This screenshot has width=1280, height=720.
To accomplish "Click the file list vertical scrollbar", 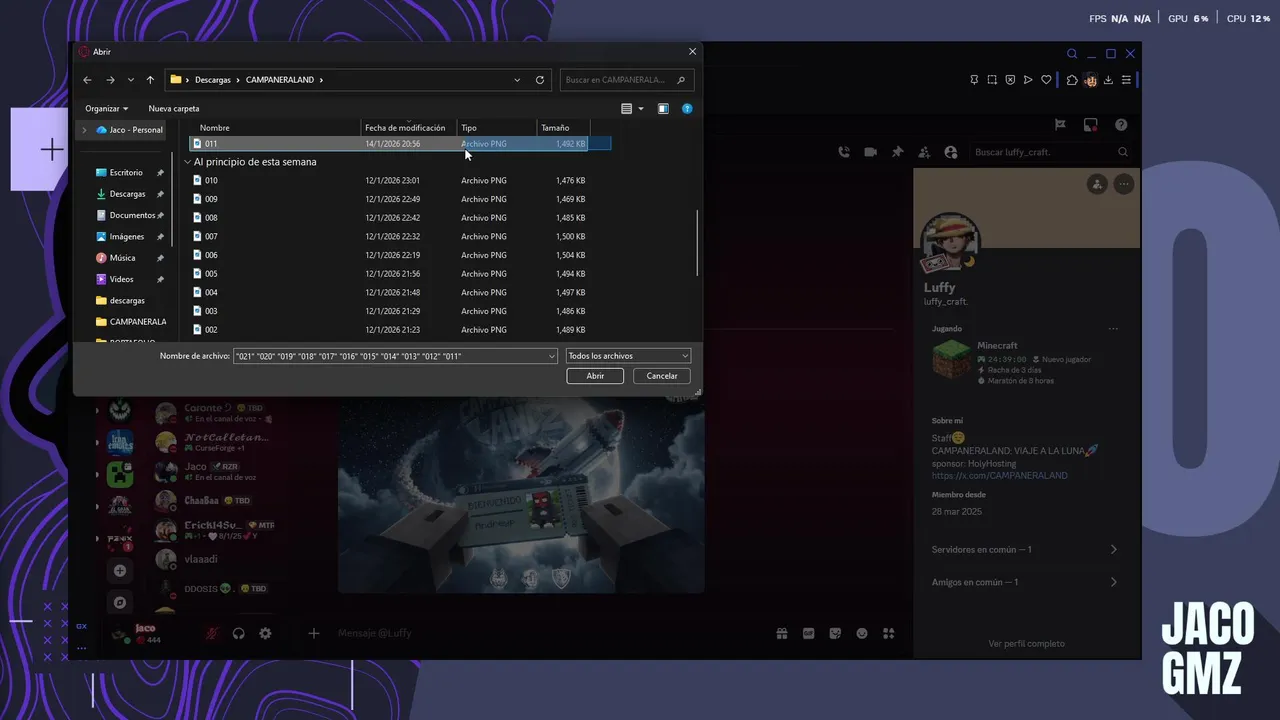I will (697, 245).
